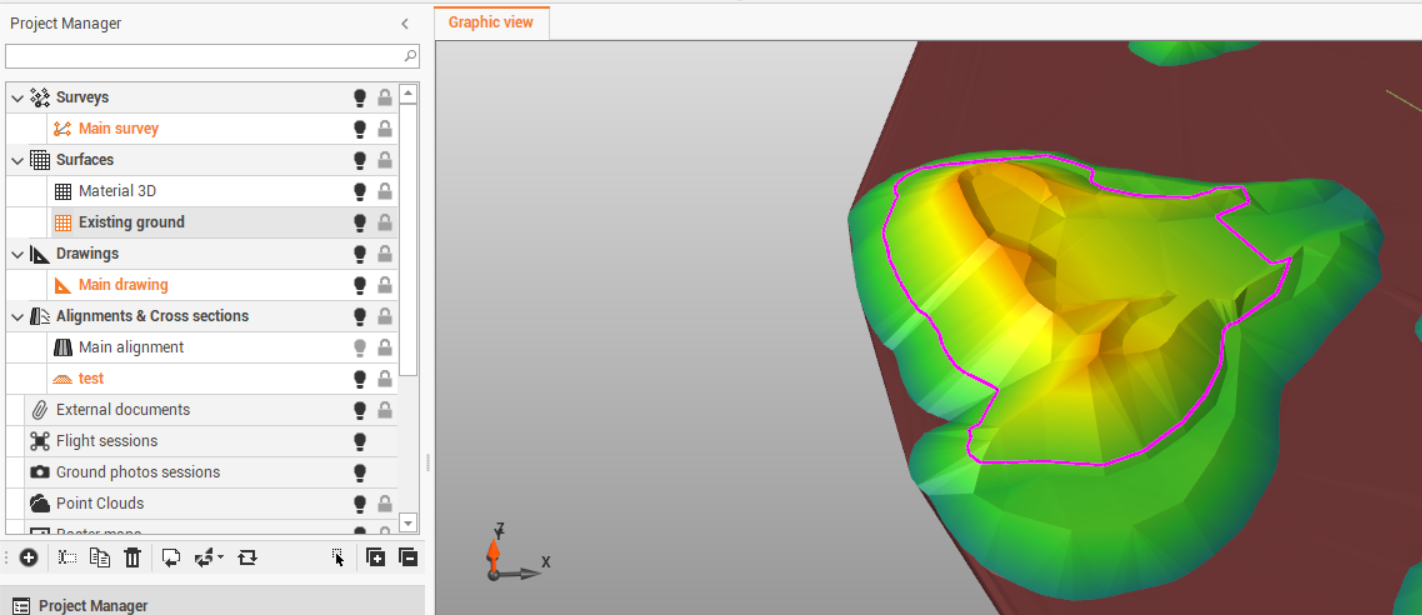Toggle visibility bulb for Existing ground
The width and height of the screenshot is (1422, 615).
(359, 222)
